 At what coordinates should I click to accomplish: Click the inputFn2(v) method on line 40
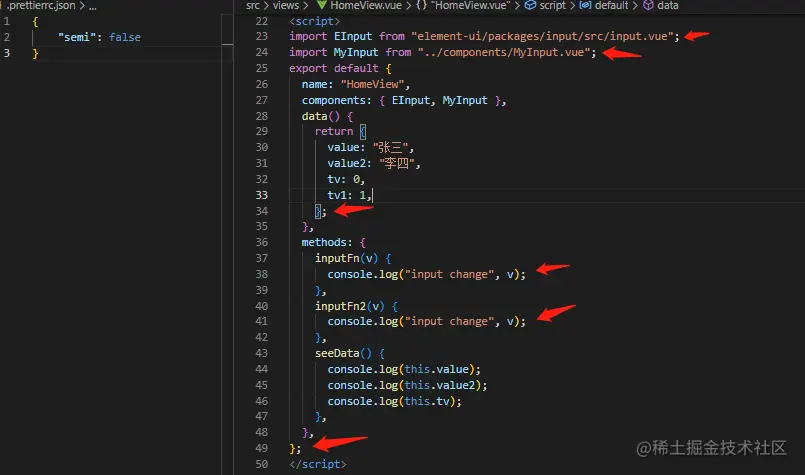tap(350, 306)
